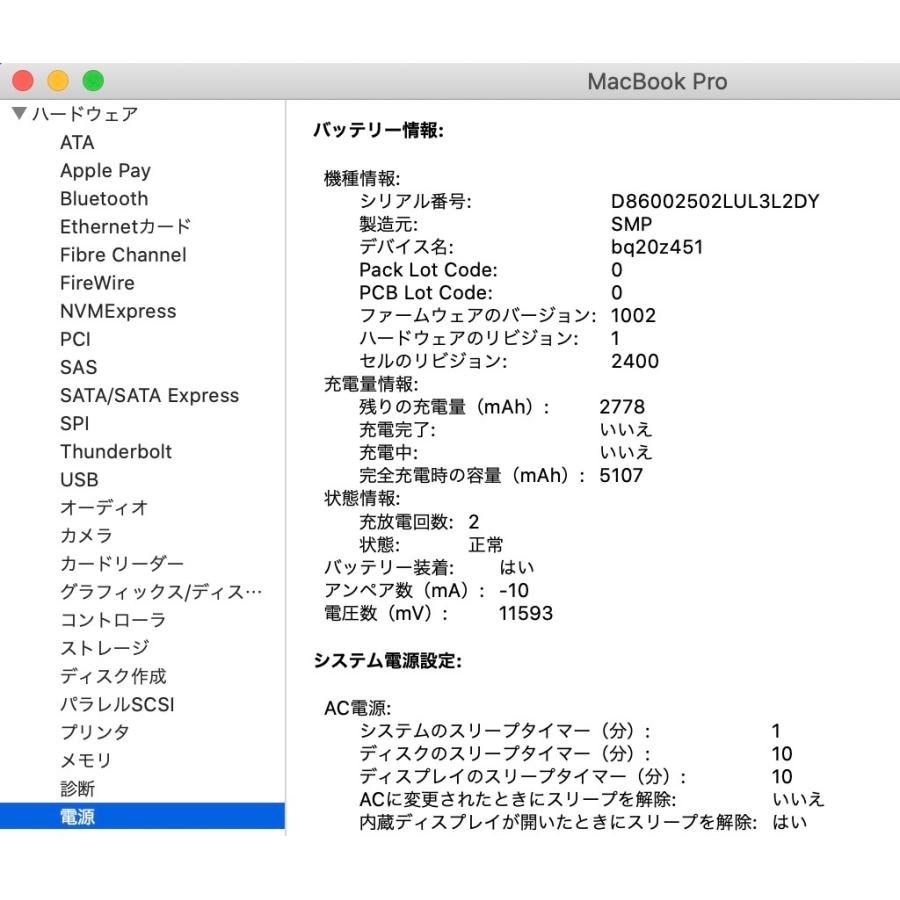Minimize window with yellow button

tap(58, 80)
